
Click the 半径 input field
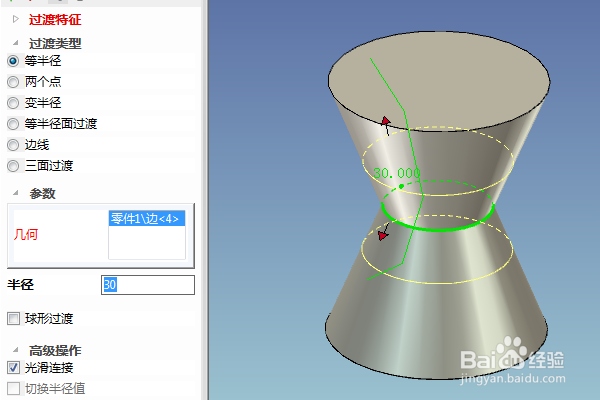coord(148,285)
